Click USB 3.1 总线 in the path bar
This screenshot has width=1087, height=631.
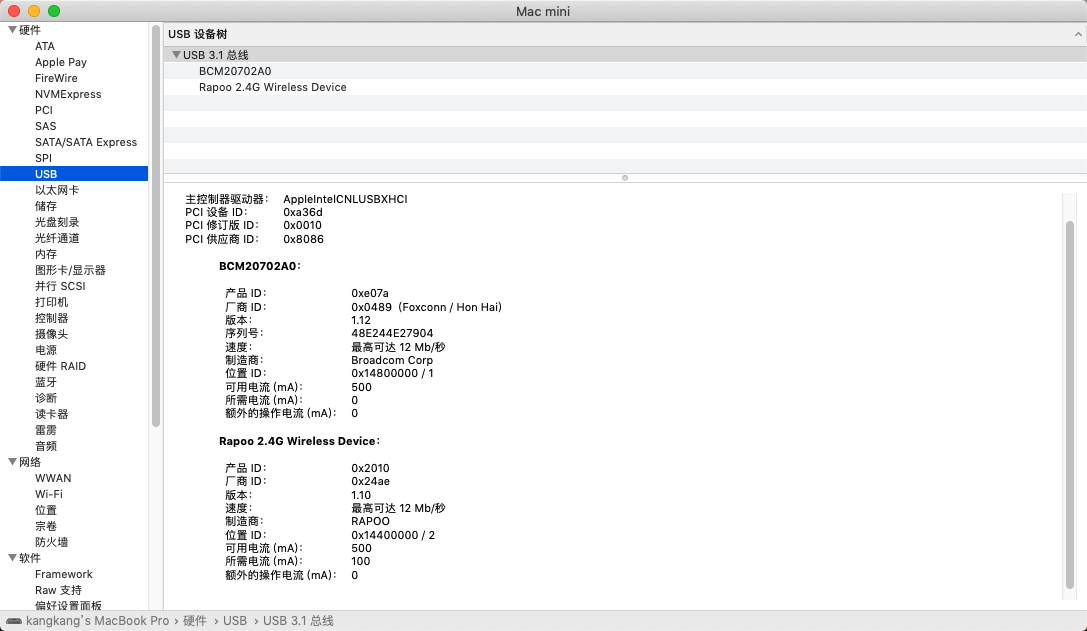click(298, 621)
